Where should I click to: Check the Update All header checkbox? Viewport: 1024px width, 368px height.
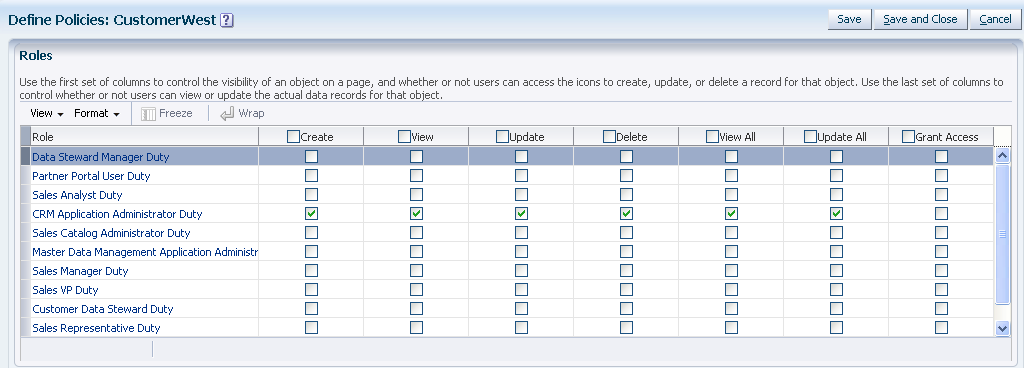tap(810, 136)
